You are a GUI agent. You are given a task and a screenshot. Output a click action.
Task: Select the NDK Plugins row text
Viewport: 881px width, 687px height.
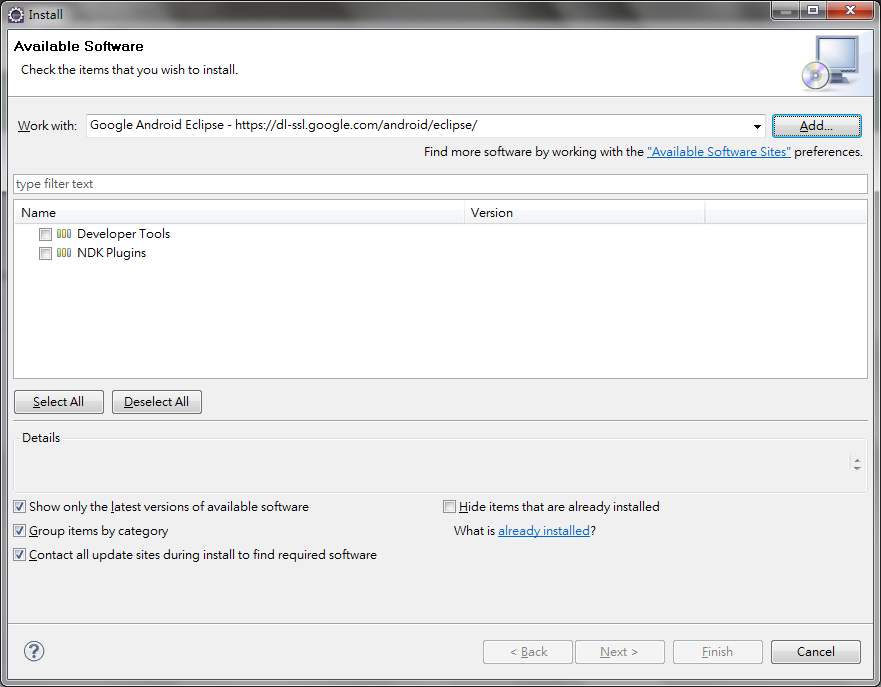(x=111, y=253)
